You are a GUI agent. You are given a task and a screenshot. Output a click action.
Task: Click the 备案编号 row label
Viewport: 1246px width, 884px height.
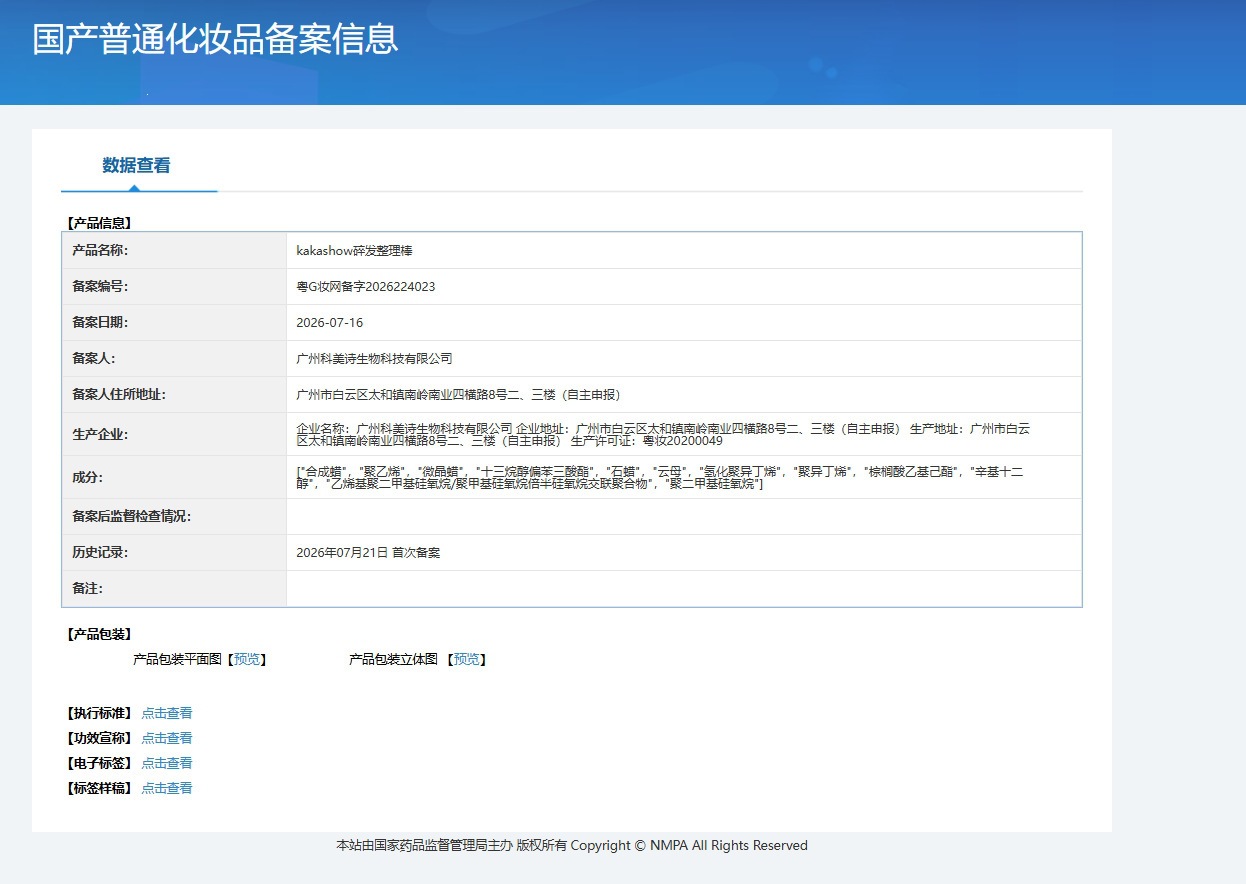tap(101, 287)
